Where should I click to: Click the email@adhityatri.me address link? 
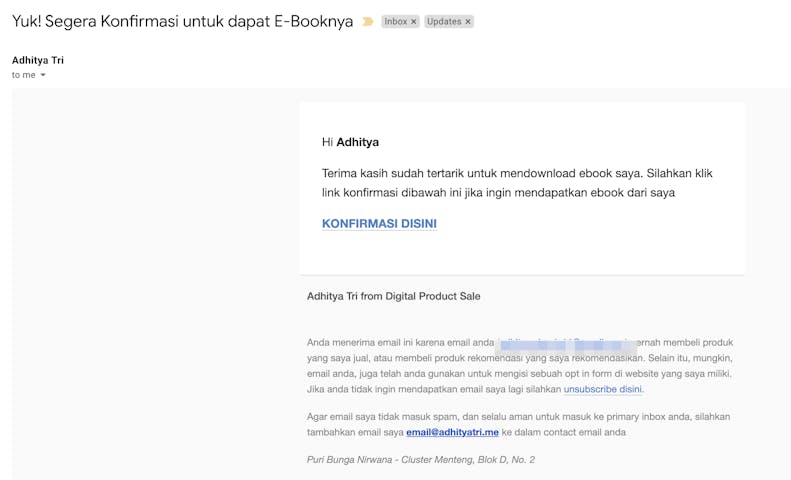(x=452, y=432)
